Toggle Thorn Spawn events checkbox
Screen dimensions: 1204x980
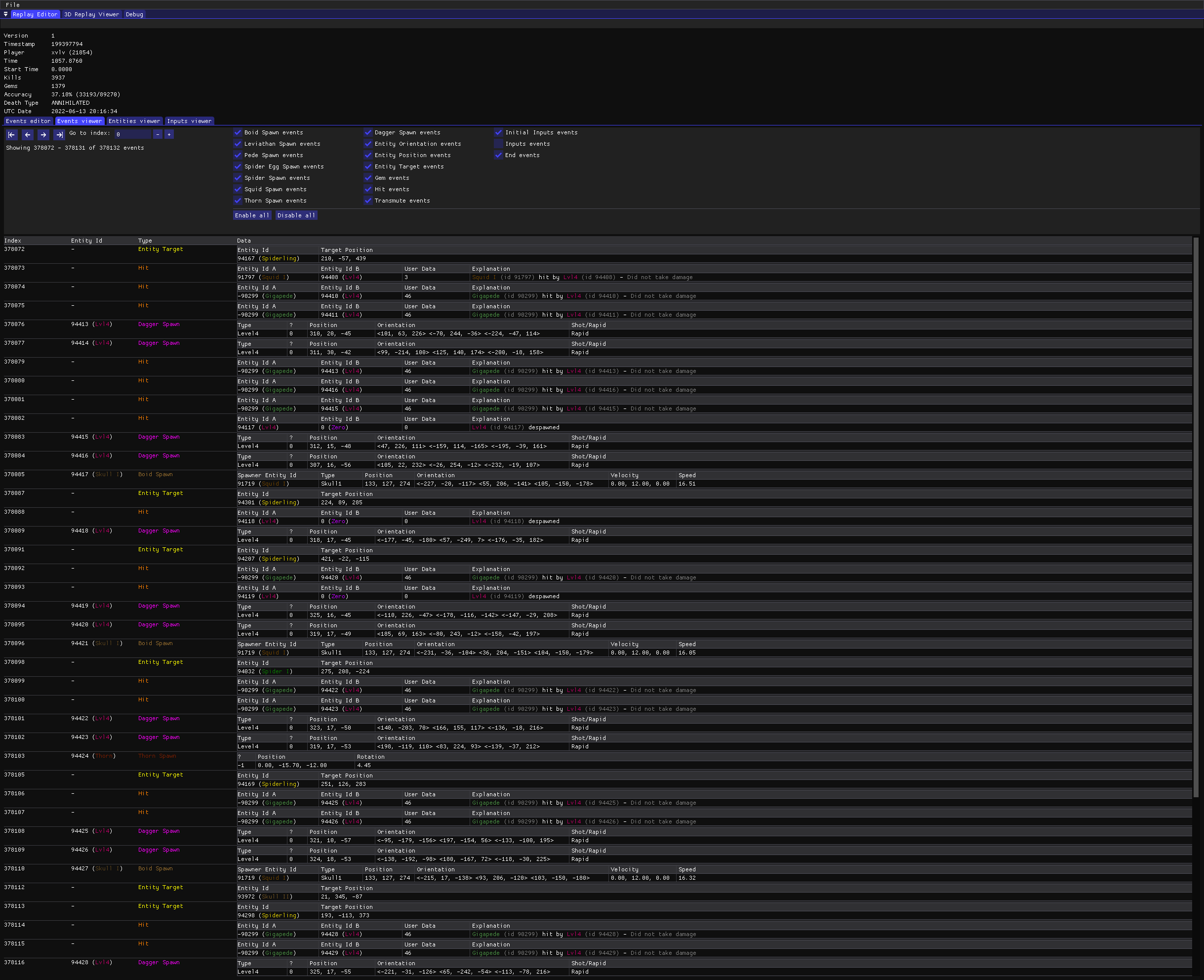238,201
